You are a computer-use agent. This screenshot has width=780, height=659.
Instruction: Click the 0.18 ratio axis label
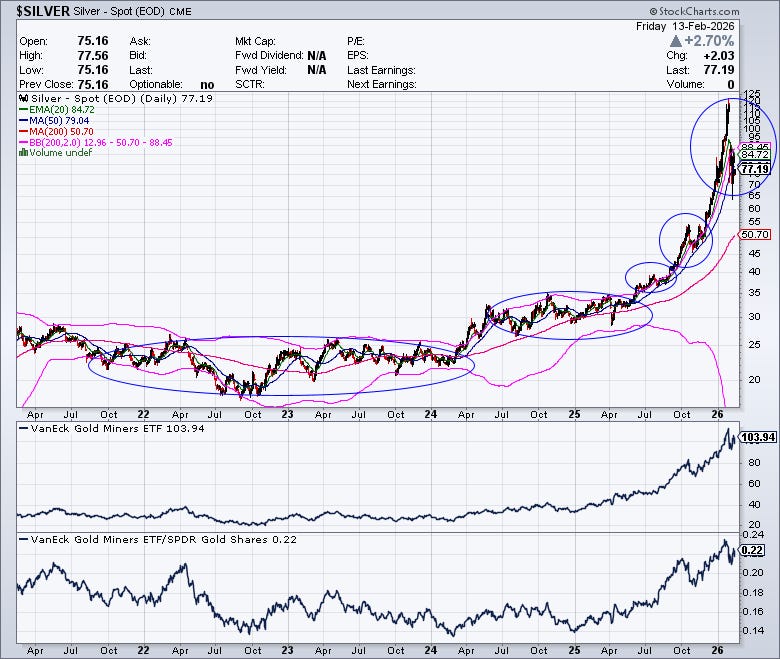pyautogui.click(x=753, y=592)
